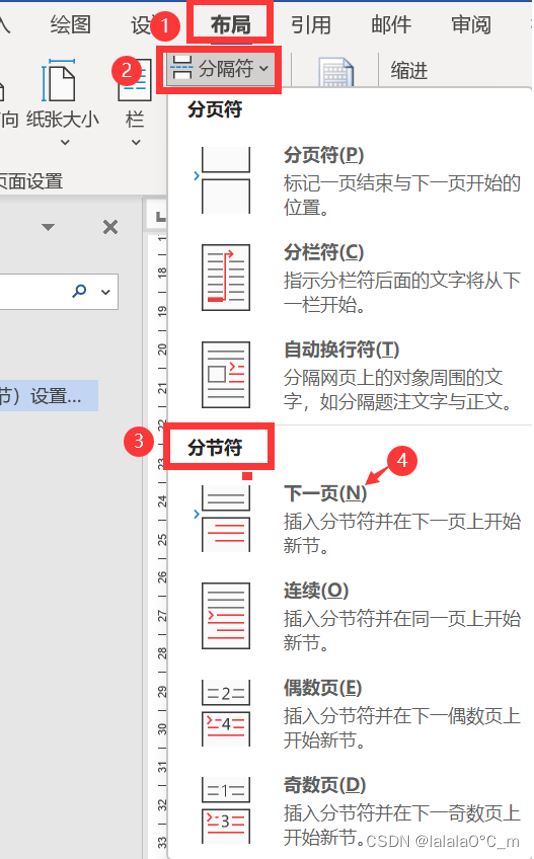Switch to the 引用 tab
The height and width of the screenshot is (859, 534).
[311, 24]
